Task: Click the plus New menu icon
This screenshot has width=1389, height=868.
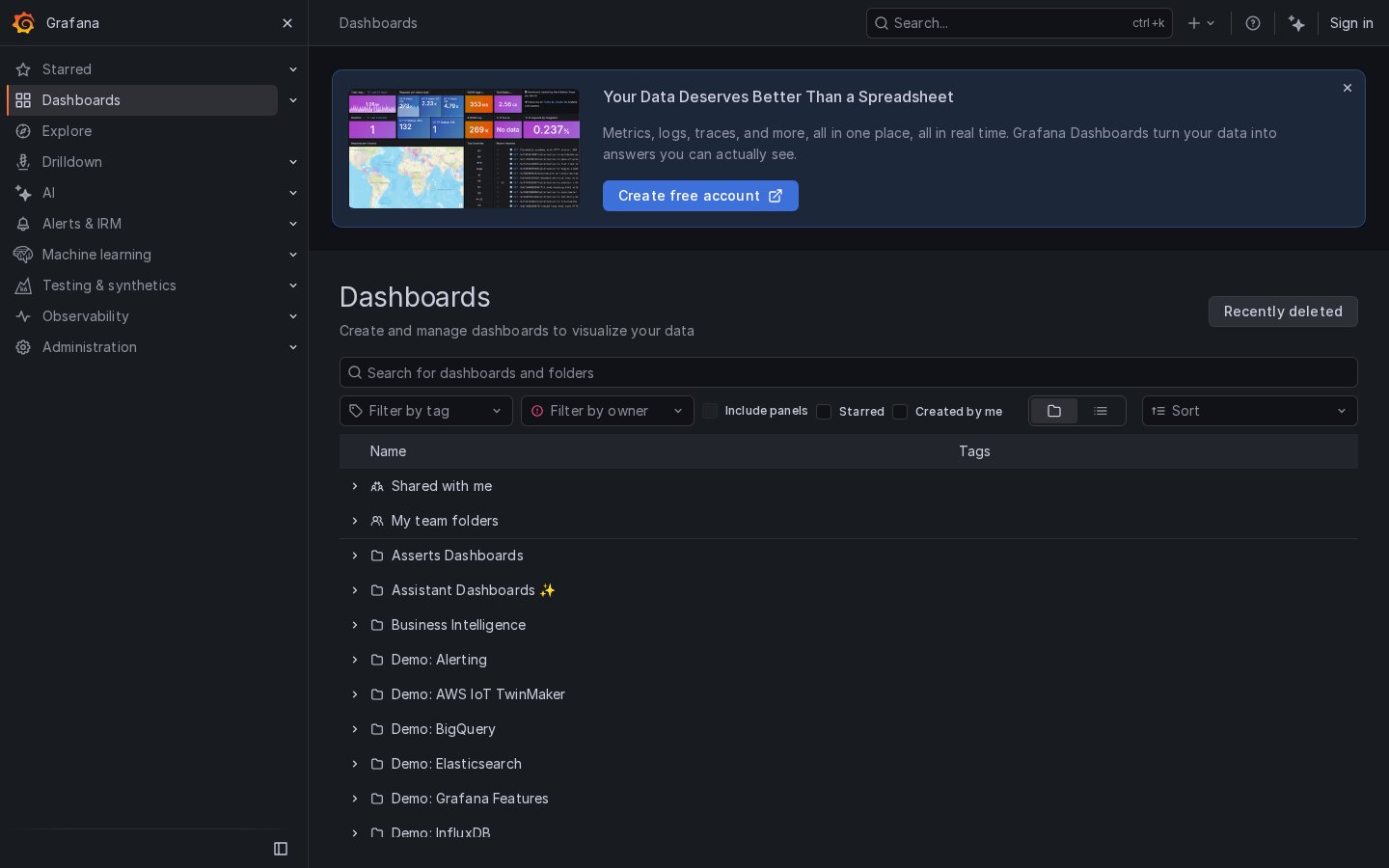Action: pyautogui.click(x=1201, y=23)
